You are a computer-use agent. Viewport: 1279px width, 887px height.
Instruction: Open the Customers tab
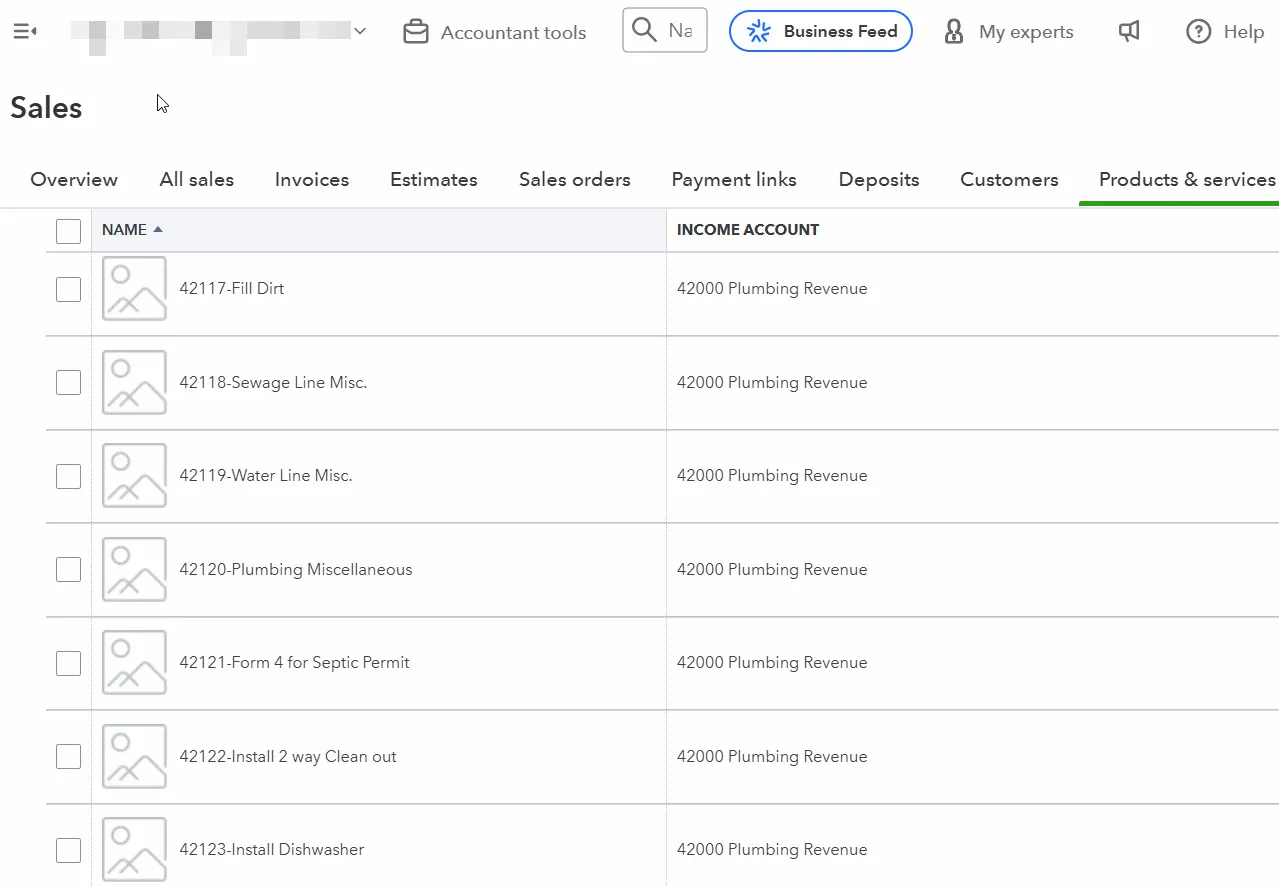pyautogui.click(x=1008, y=180)
